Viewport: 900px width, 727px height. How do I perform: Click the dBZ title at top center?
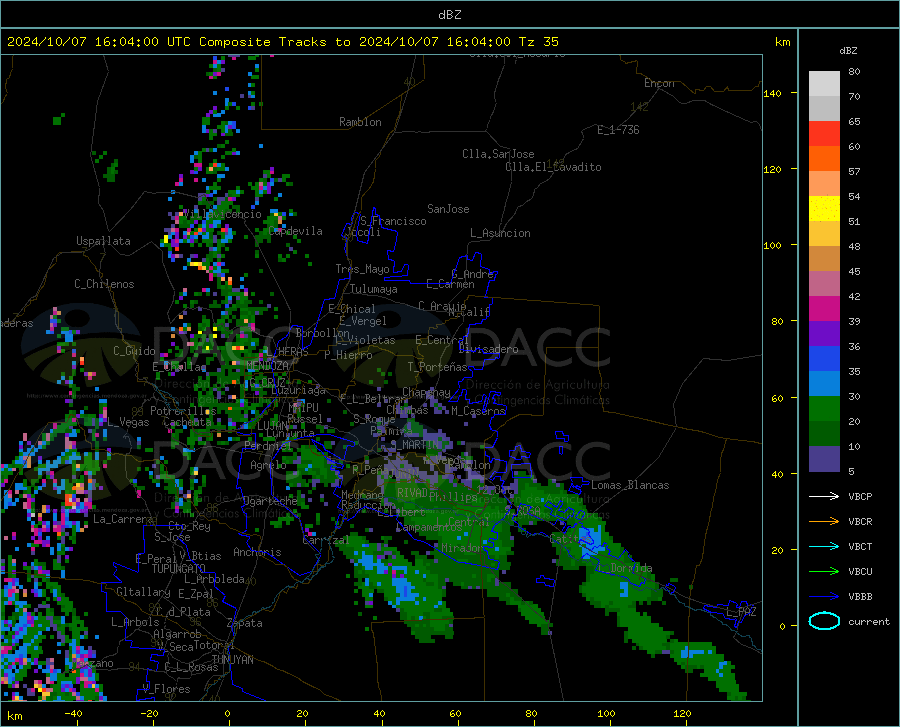(449, 15)
